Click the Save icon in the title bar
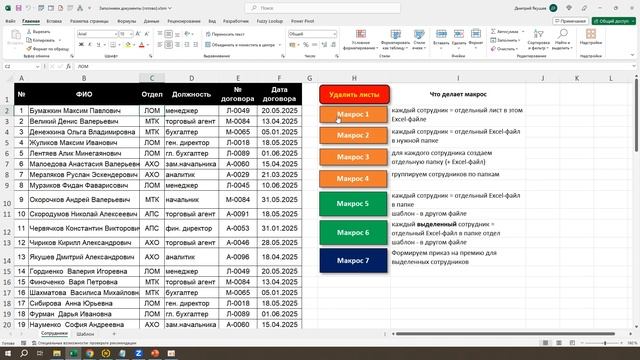This screenshot has width=640, height=360. click(x=18, y=8)
